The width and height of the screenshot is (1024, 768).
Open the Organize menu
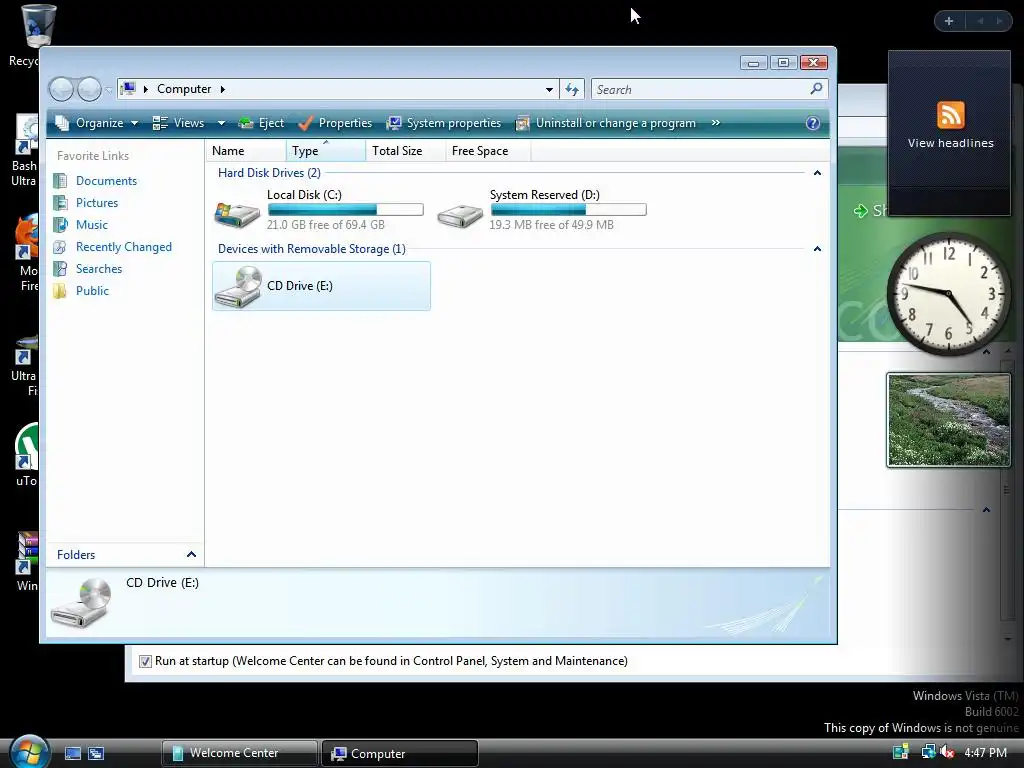pyautogui.click(x=97, y=123)
